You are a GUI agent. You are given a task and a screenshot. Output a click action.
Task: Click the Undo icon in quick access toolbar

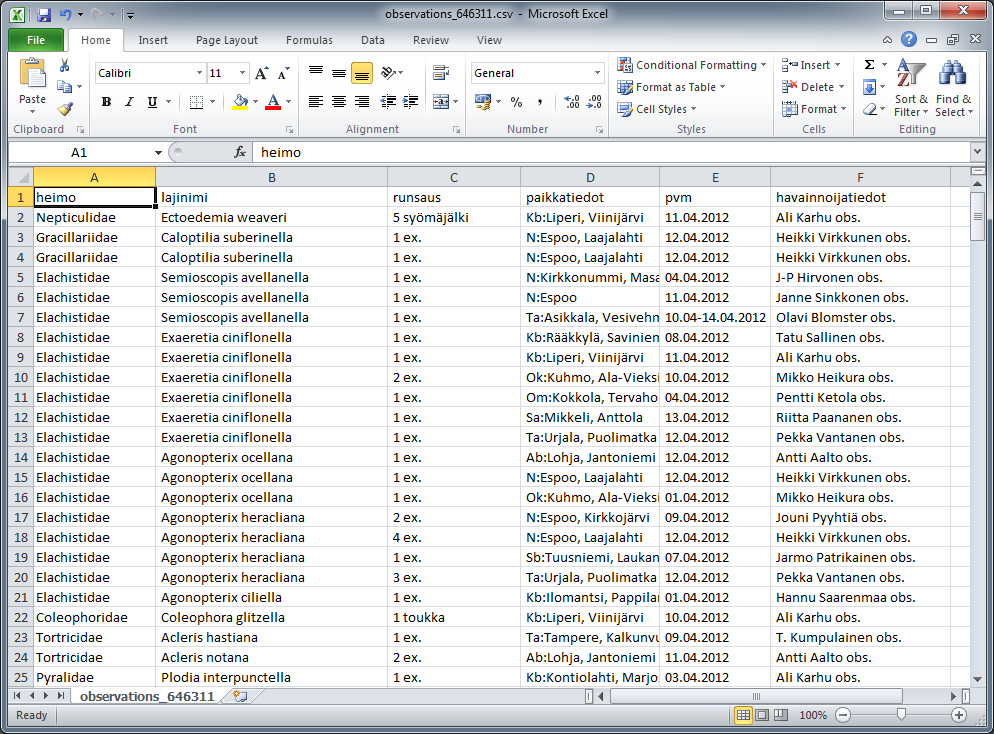pyautogui.click(x=65, y=15)
